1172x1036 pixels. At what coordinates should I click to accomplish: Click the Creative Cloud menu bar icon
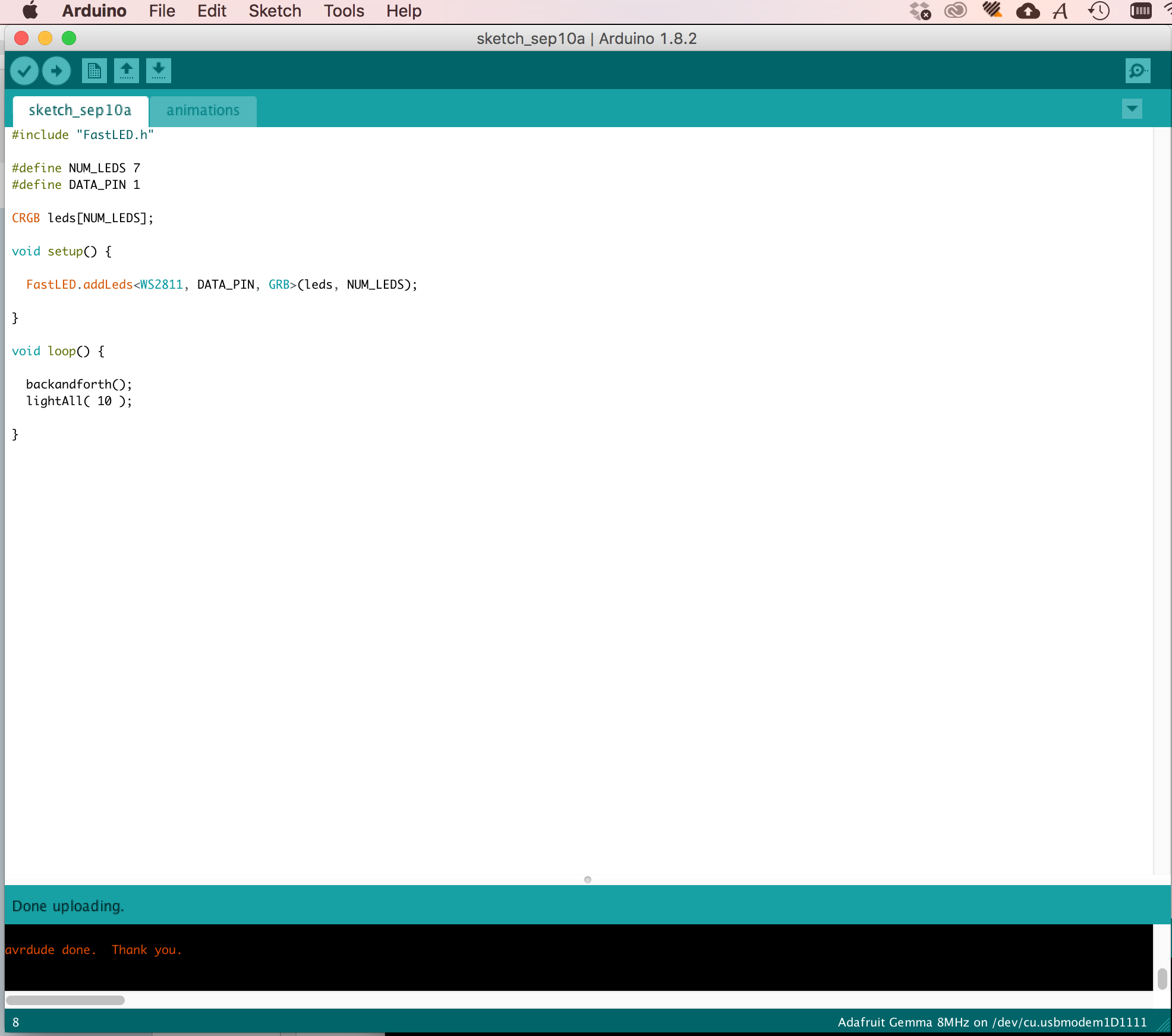click(x=956, y=11)
